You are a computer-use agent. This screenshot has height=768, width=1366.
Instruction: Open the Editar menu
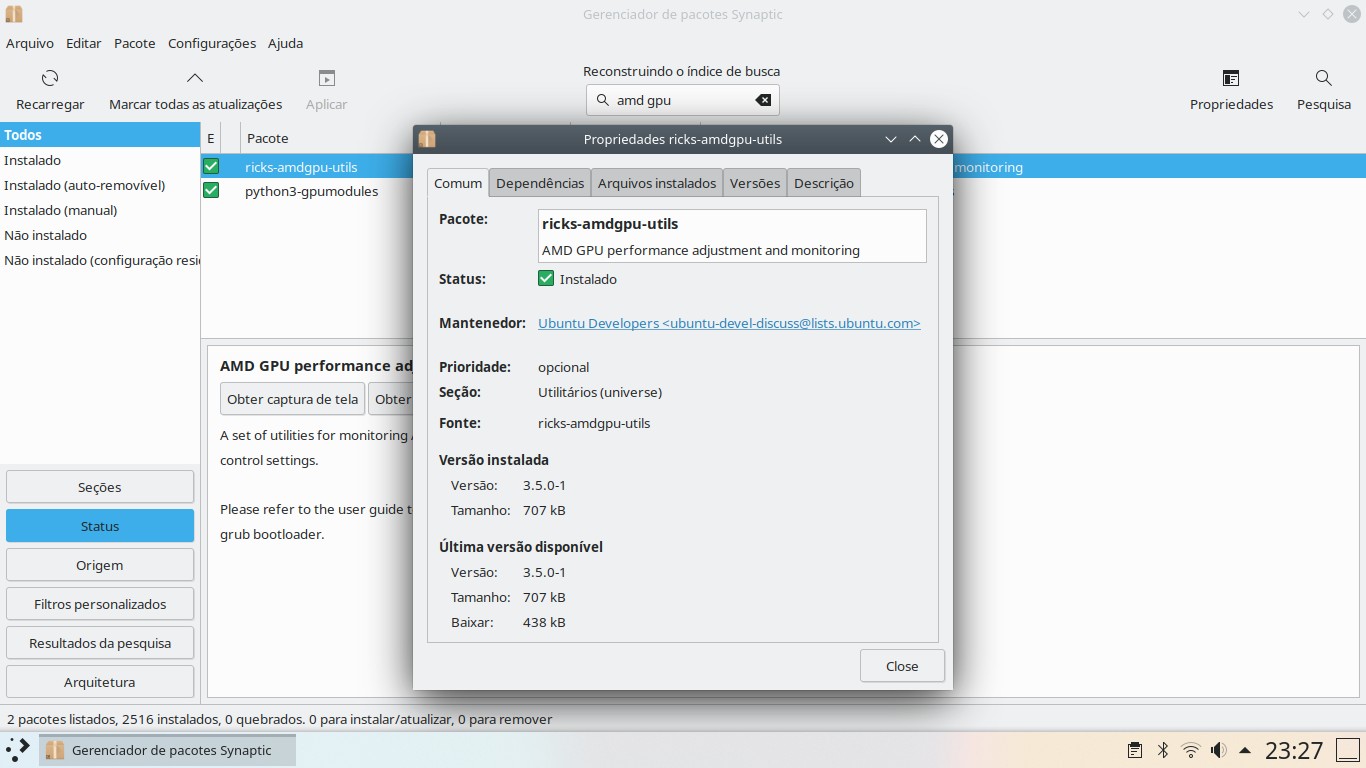tap(84, 43)
